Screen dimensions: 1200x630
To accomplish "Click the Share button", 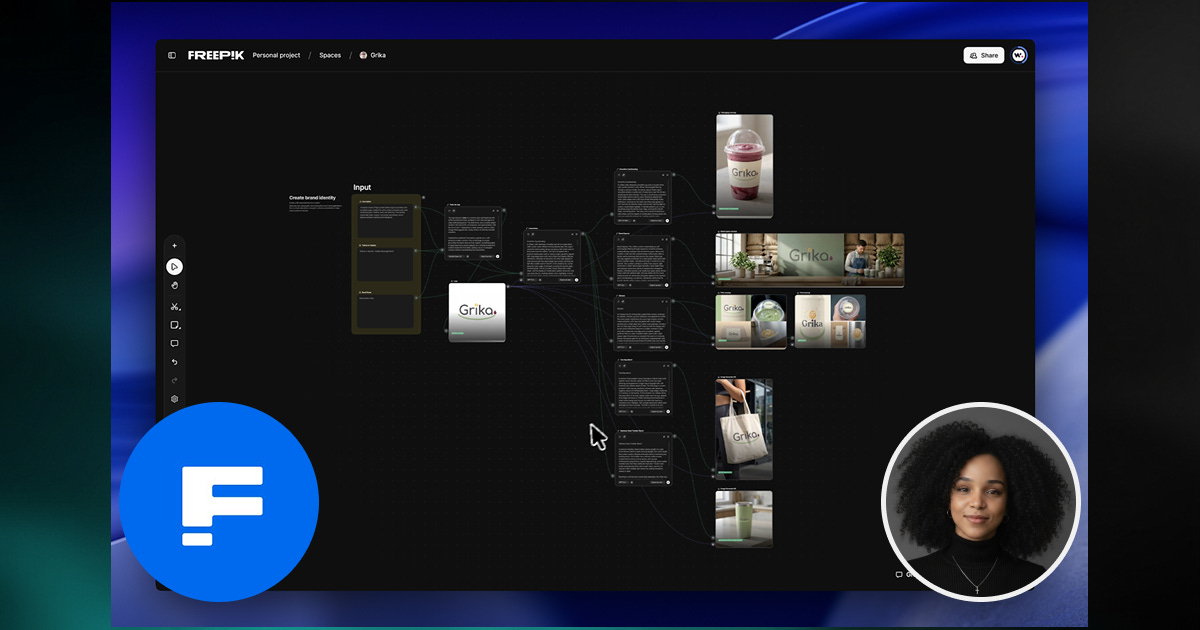I will point(984,55).
